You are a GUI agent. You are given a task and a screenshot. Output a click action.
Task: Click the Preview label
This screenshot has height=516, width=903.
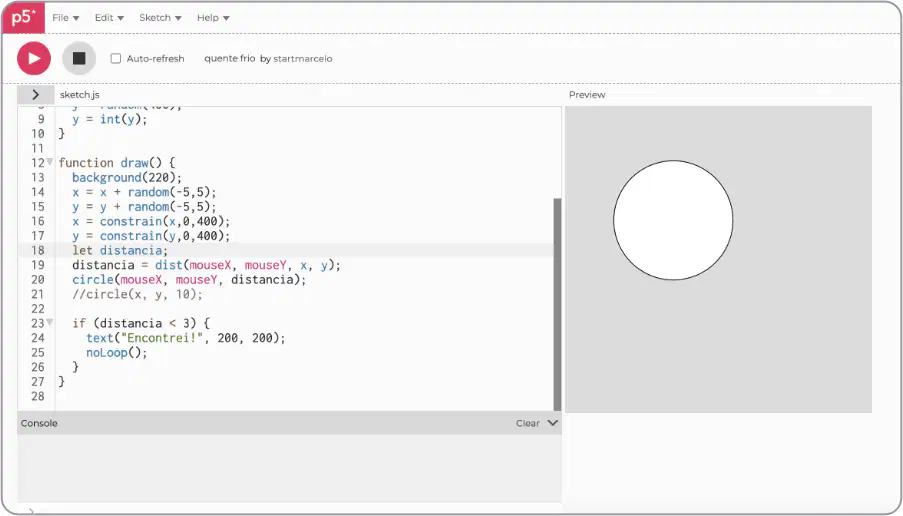click(587, 94)
